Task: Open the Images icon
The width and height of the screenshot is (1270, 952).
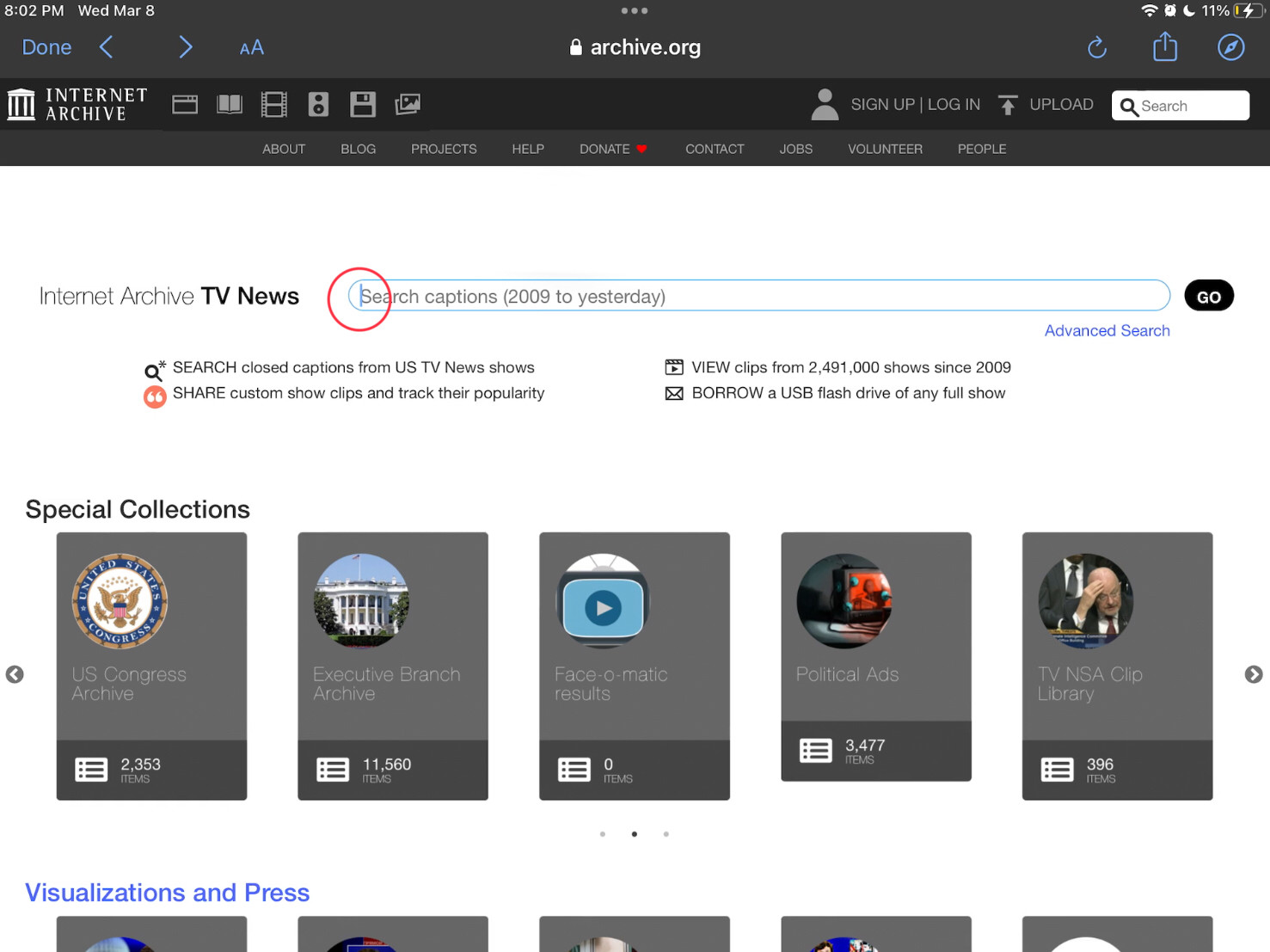Action: 408,105
